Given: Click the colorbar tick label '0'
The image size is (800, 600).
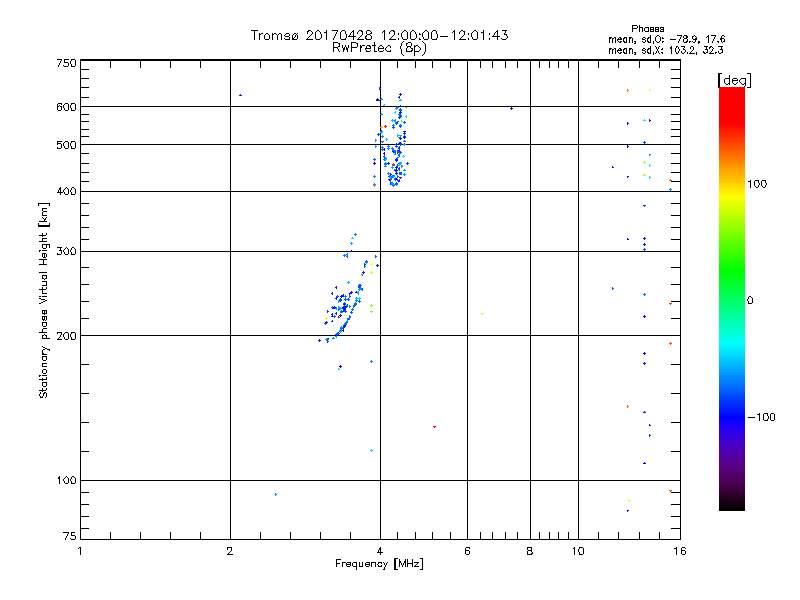Looking at the screenshot, I should point(750,301).
